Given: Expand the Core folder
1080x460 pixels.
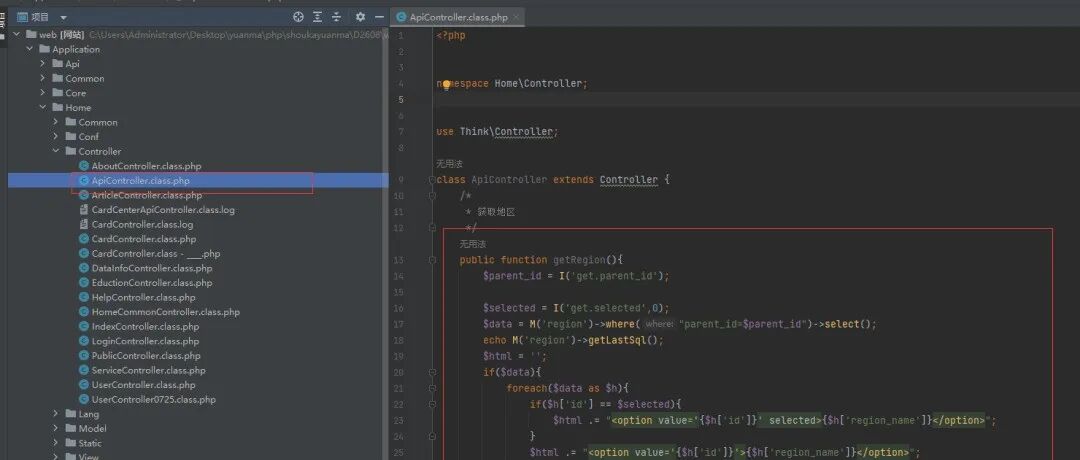Looking at the screenshot, I should (43, 93).
